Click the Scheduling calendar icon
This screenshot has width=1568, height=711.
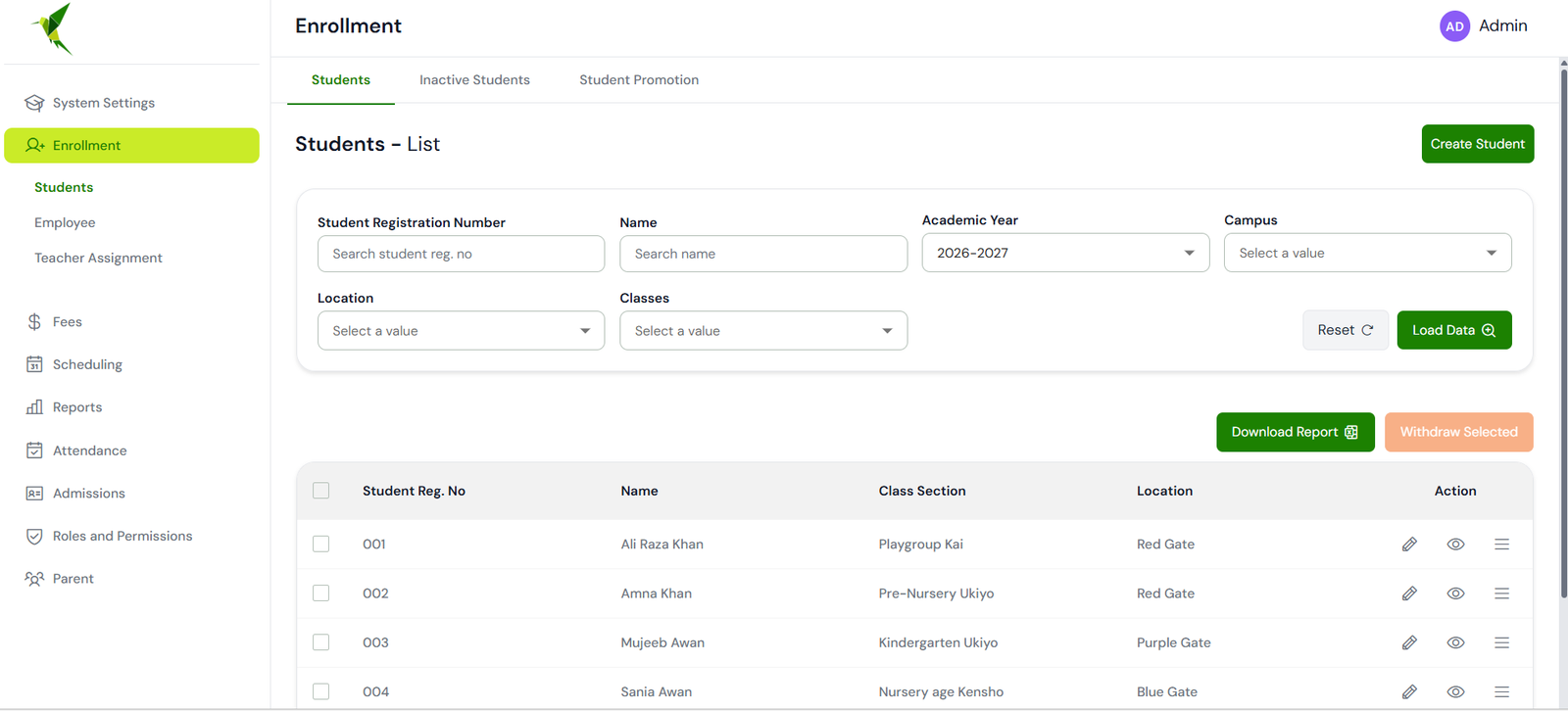[34, 364]
